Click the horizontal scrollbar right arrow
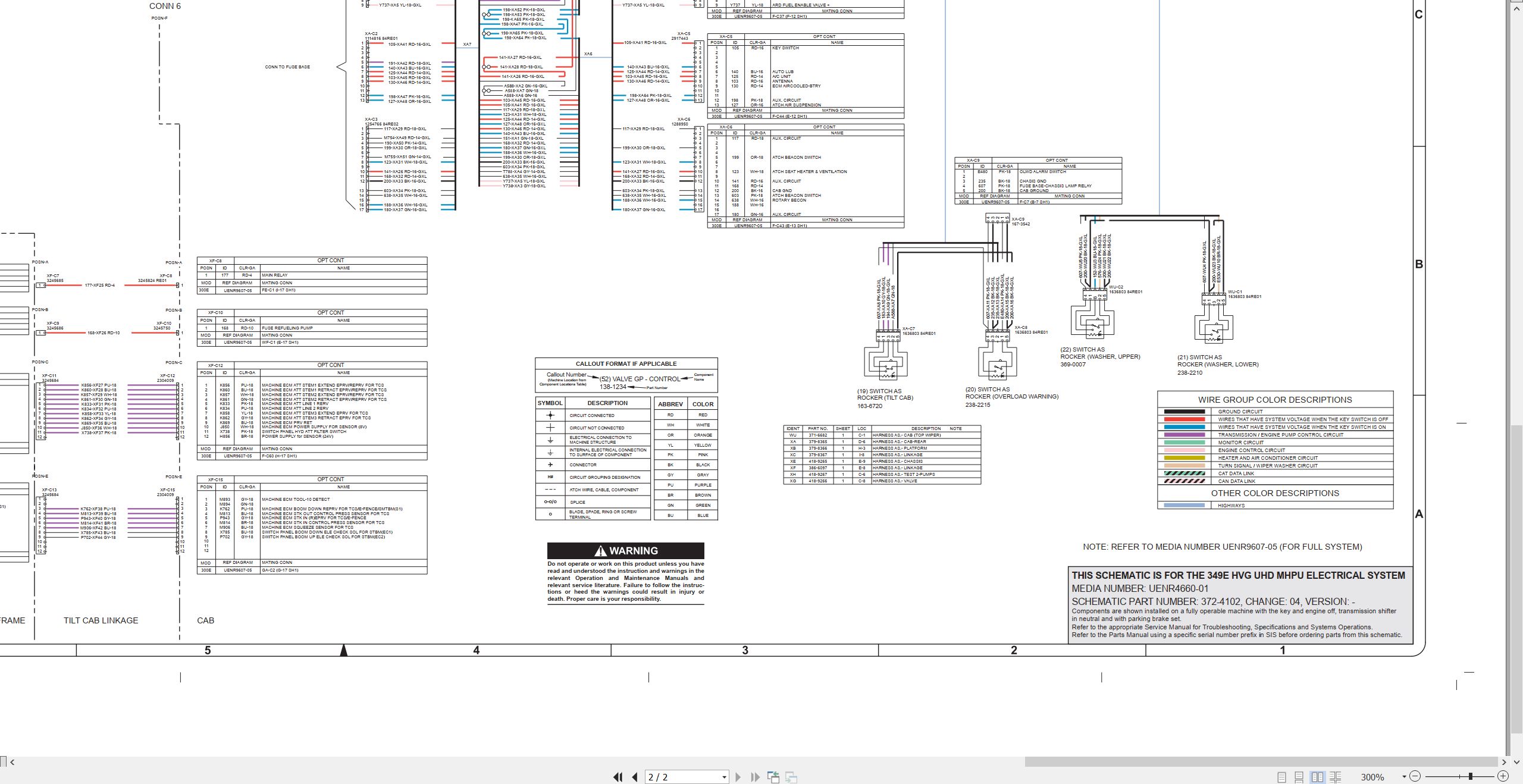 1504,761
